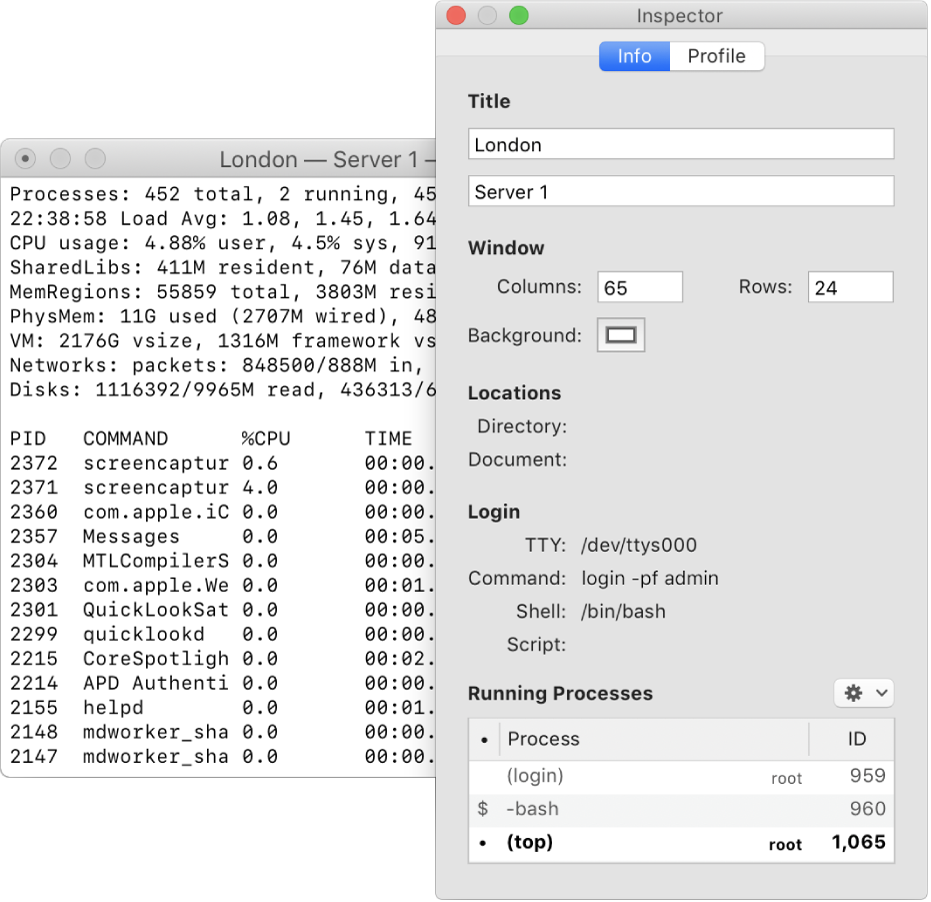Image resolution: width=931 pixels, height=902 pixels.
Task: Edit the London title field
Action: pos(681,143)
